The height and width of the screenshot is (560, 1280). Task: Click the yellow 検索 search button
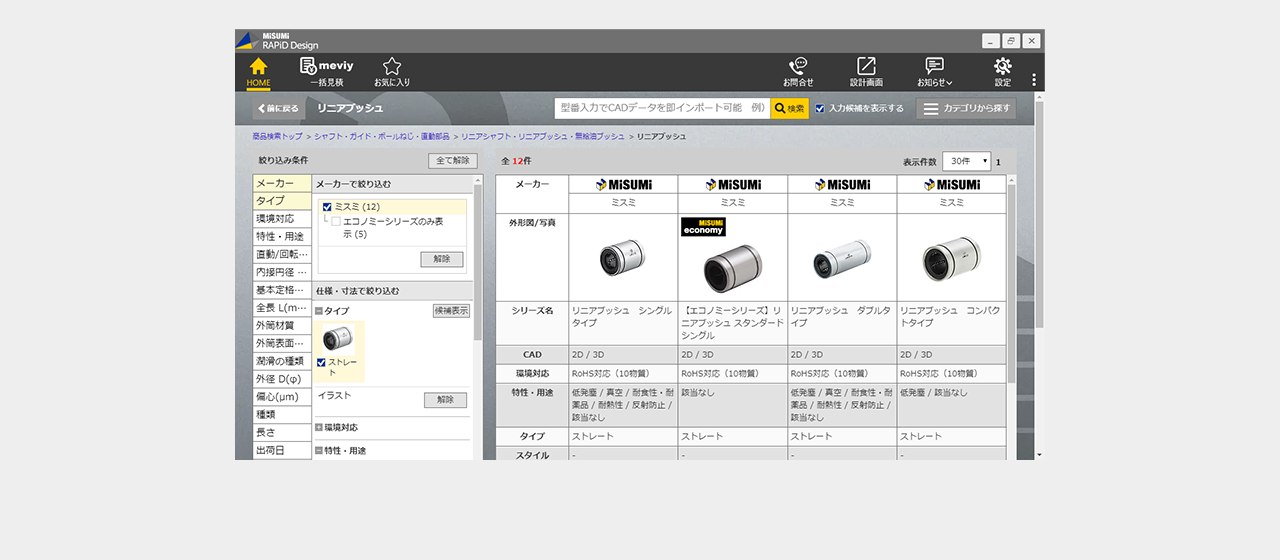(x=789, y=108)
